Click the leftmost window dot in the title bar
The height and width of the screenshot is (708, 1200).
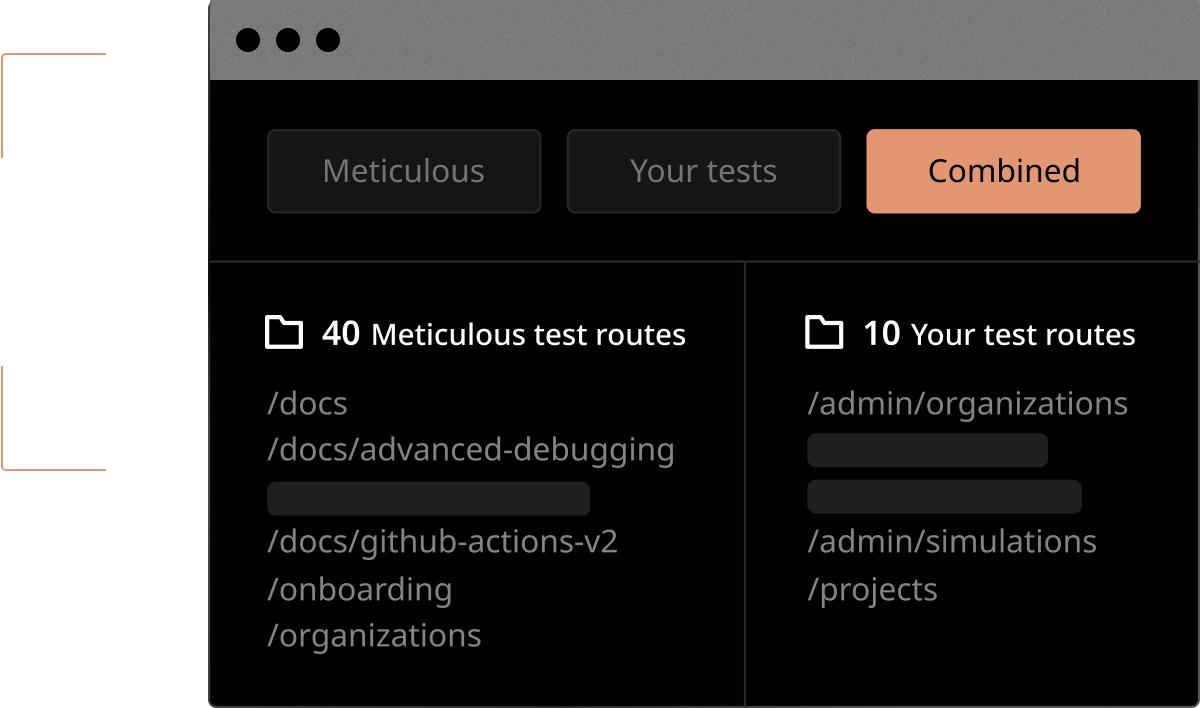[248, 40]
